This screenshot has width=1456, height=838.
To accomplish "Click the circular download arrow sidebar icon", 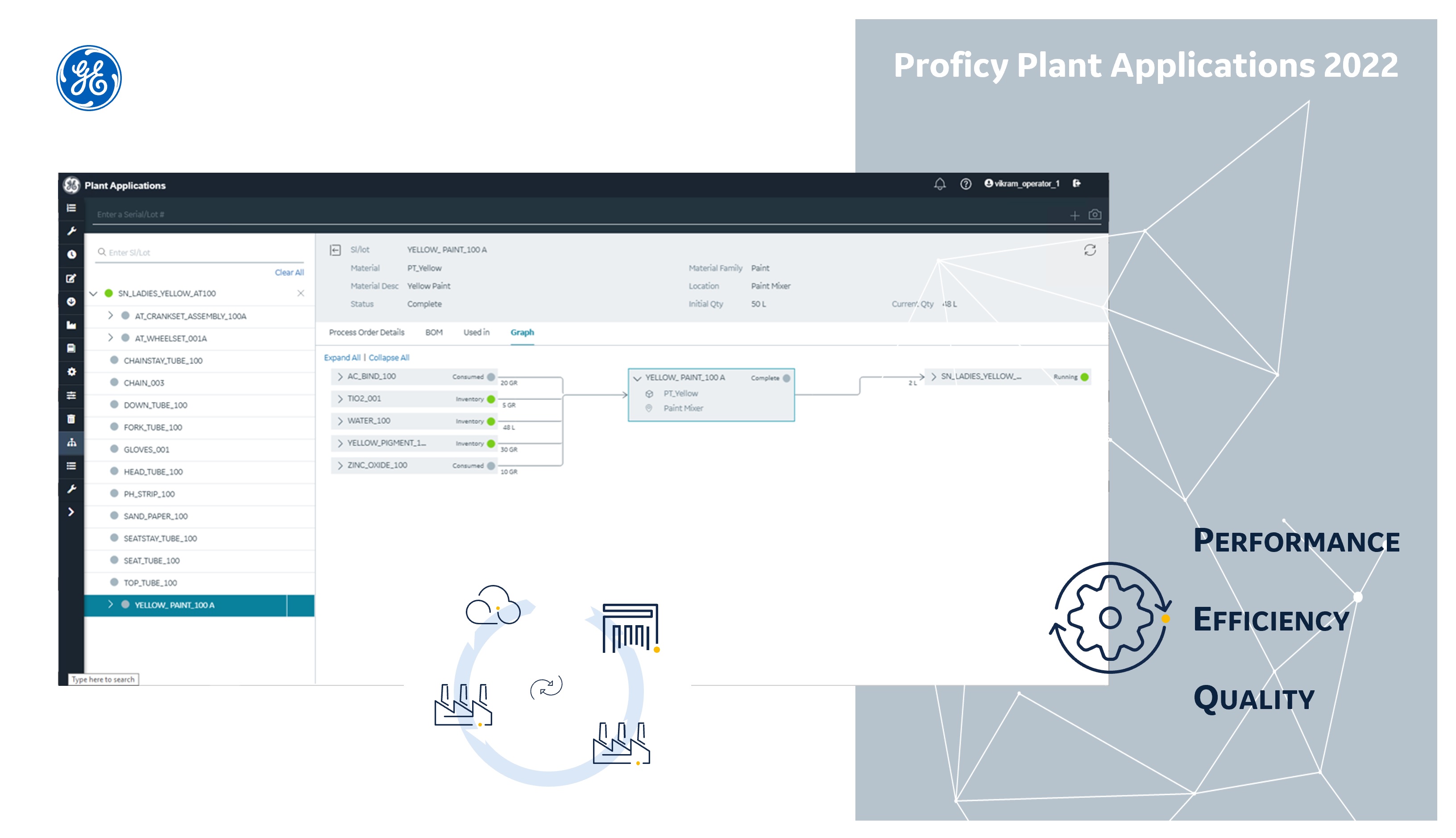I will (71, 302).
